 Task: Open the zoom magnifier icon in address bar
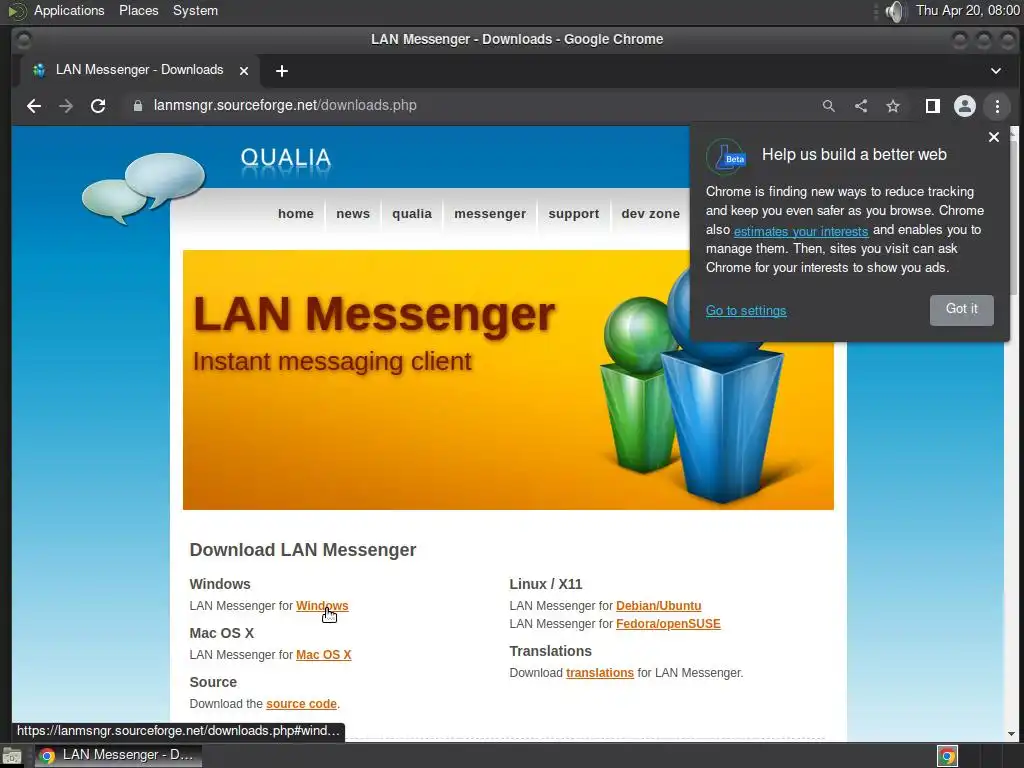click(x=829, y=106)
